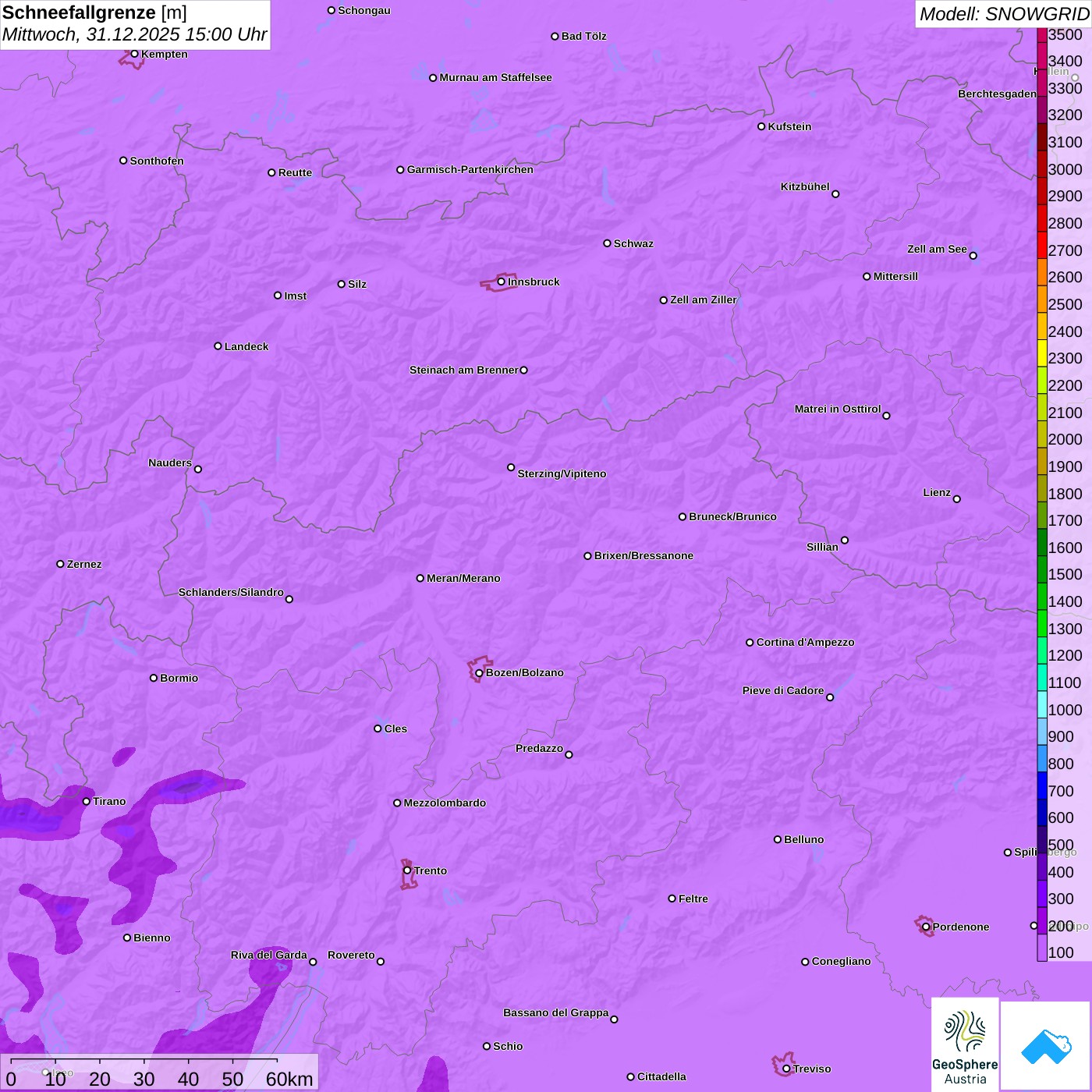Click the Belluno location dot
The image size is (1092, 1092).
[x=778, y=839]
